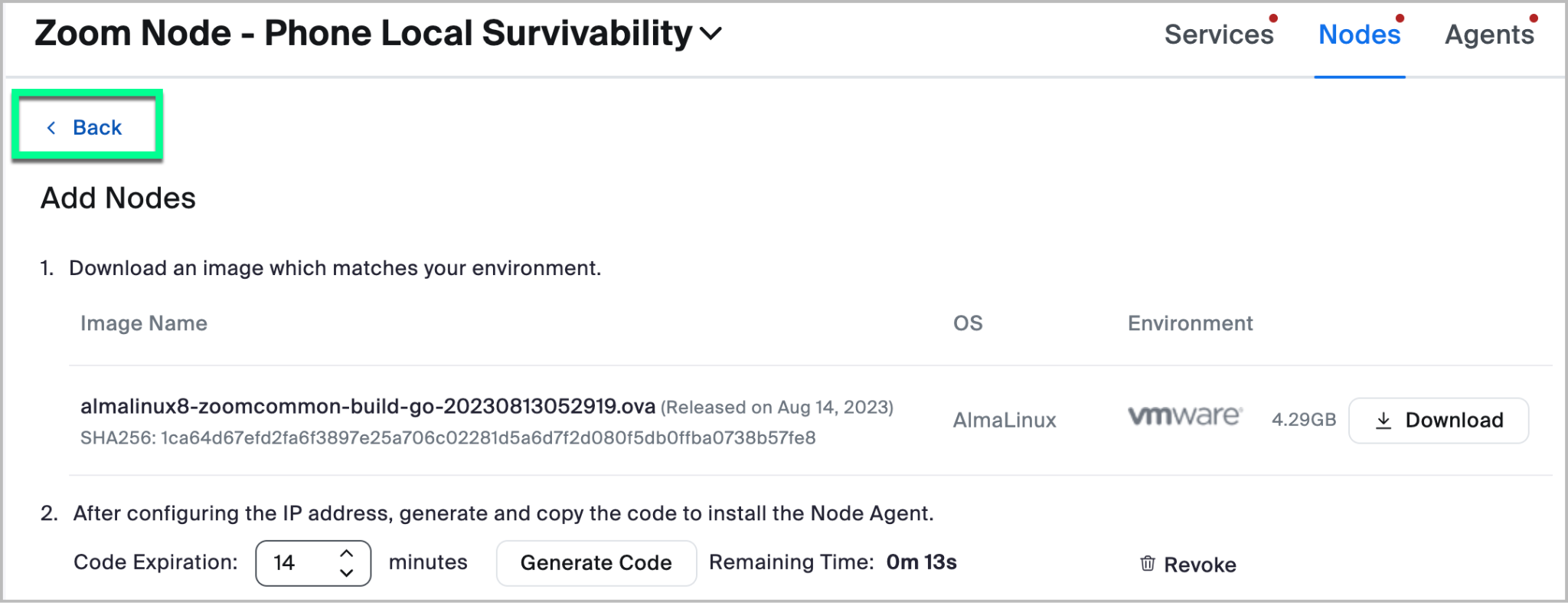Click the red notification dot on Services
The width and height of the screenshot is (1568, 603).
tap(1273, 18)
